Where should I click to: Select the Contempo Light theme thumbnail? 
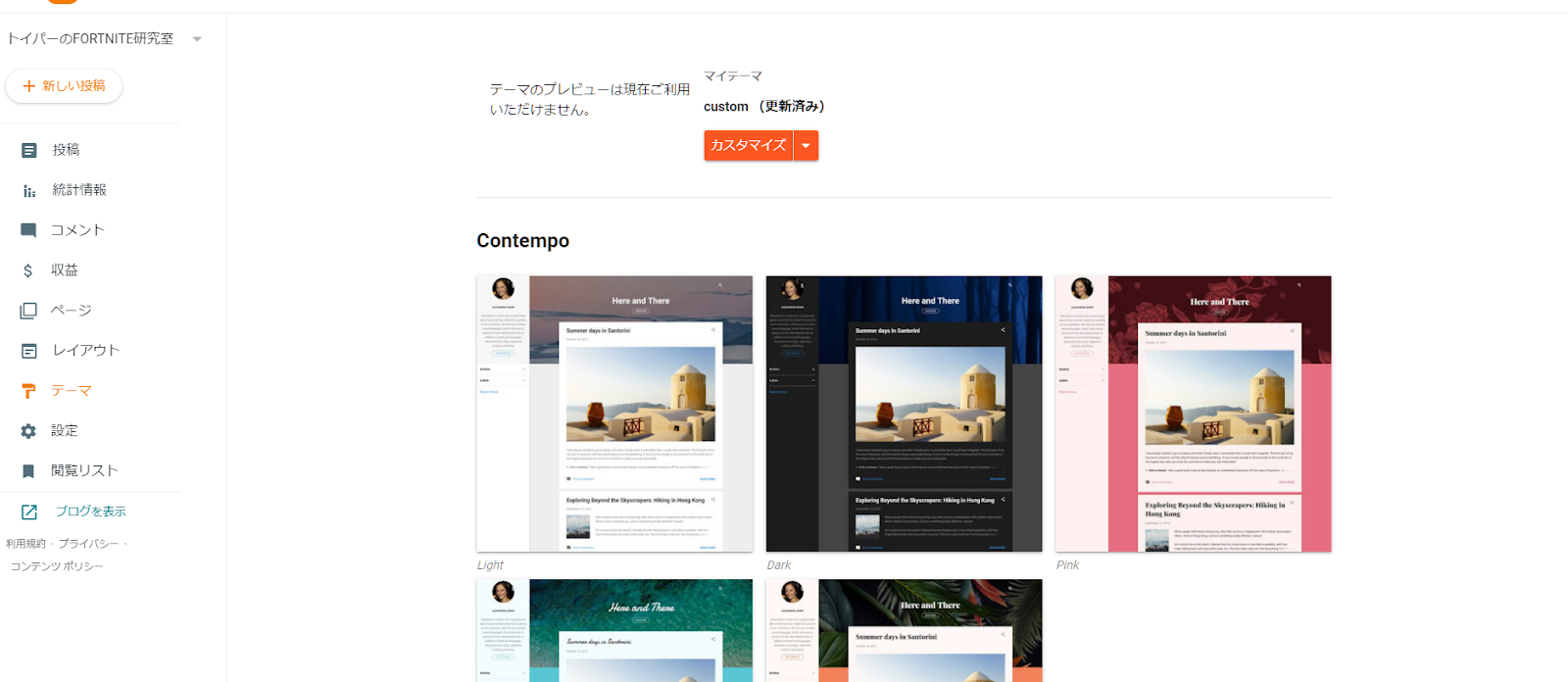[x=614, y=414]
